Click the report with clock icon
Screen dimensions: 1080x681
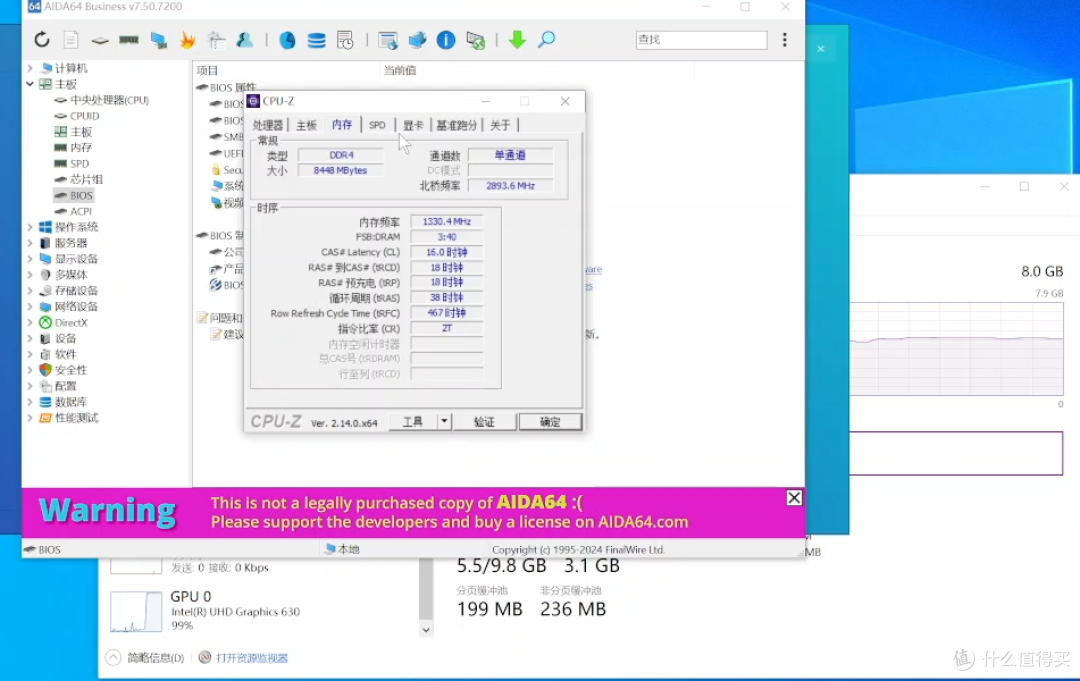click(x=345, y=40)
